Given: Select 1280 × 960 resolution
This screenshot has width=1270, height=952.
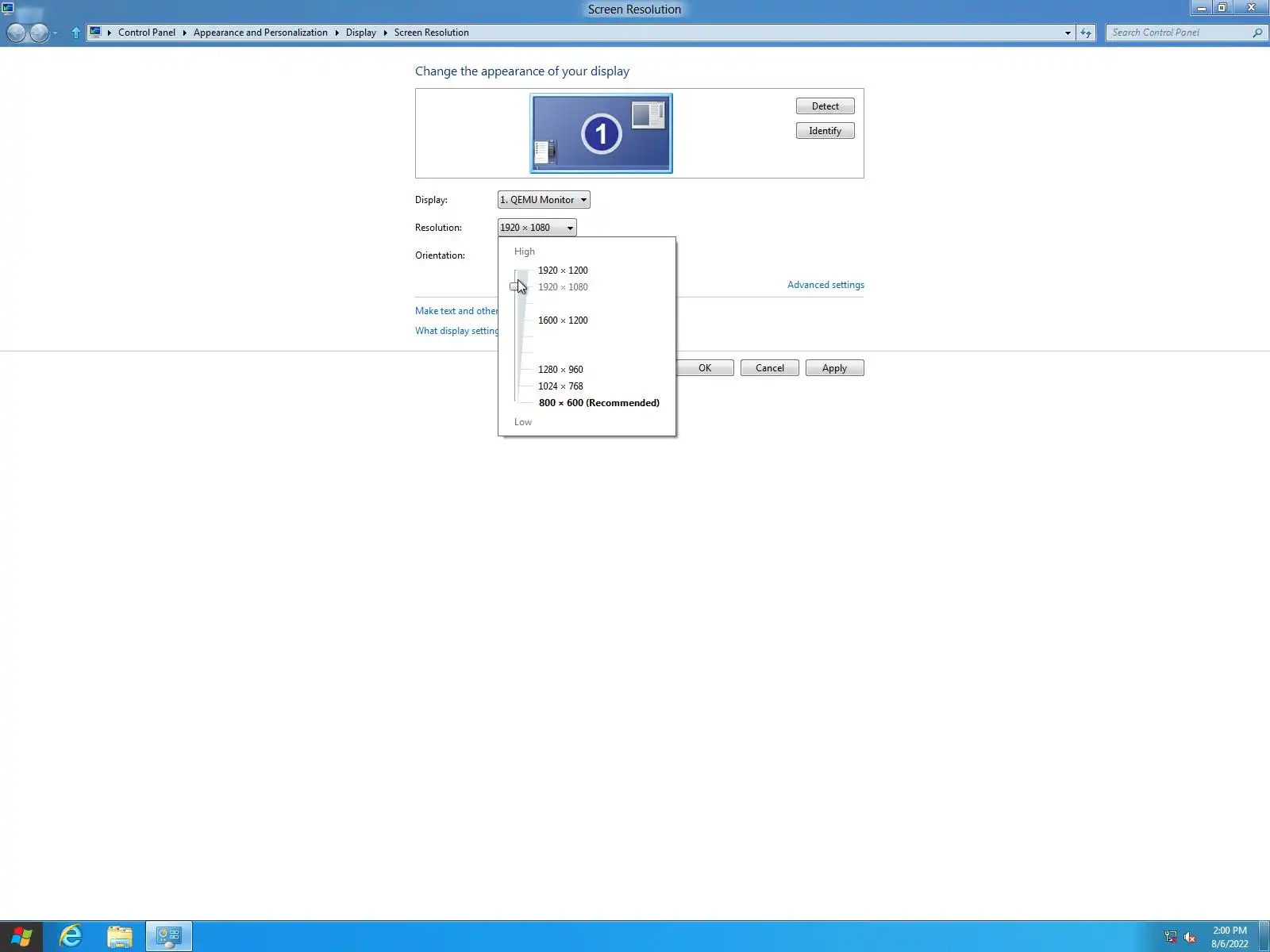Looking at the screenshot, I should [560, 370].
